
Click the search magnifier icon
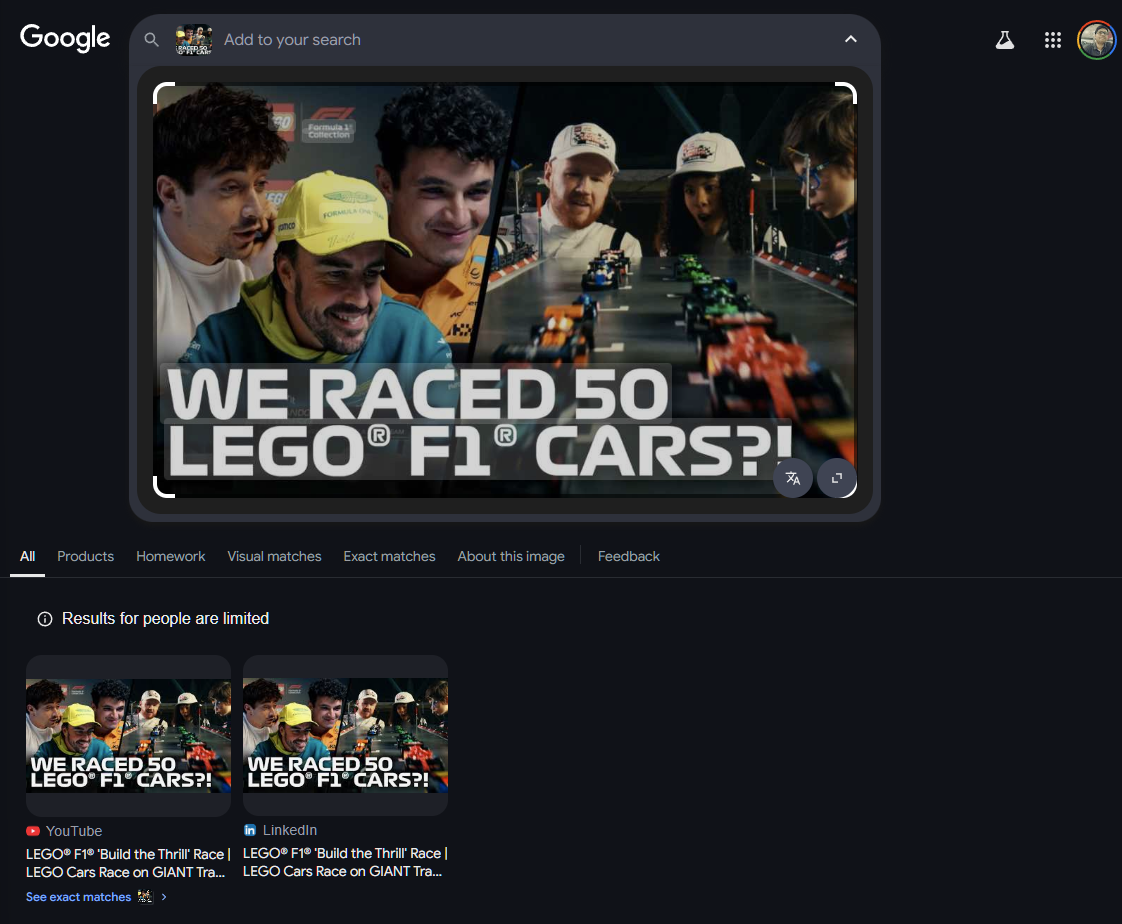(x=151, y=40)
